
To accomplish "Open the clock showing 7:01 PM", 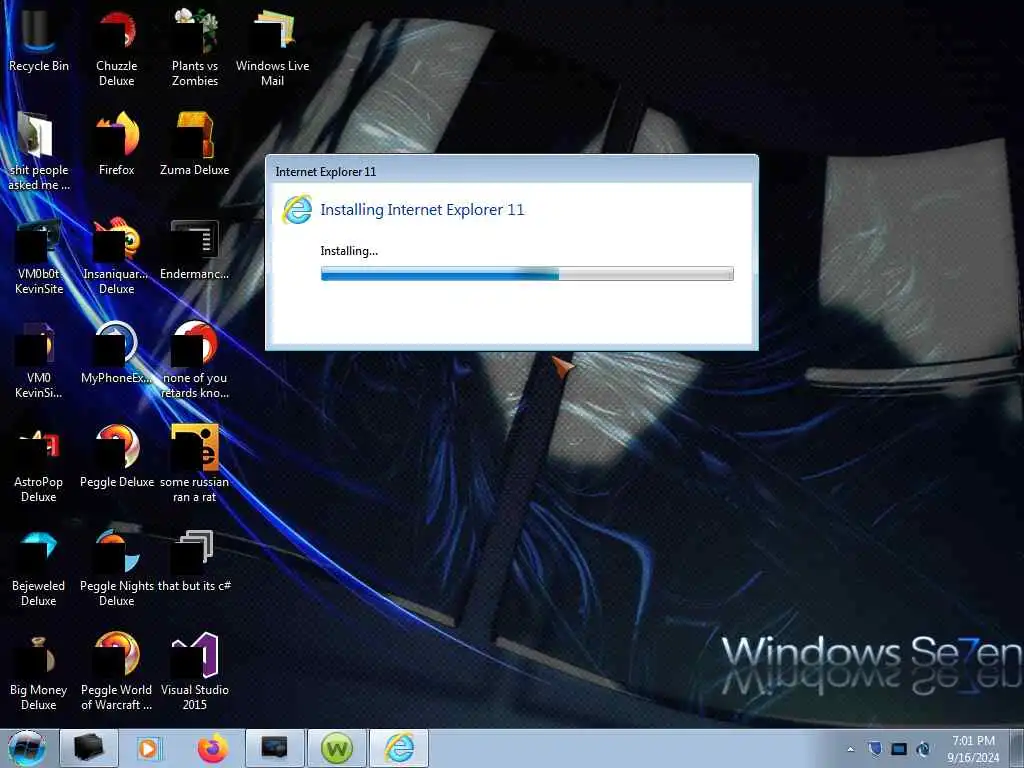I will point(973,749).
